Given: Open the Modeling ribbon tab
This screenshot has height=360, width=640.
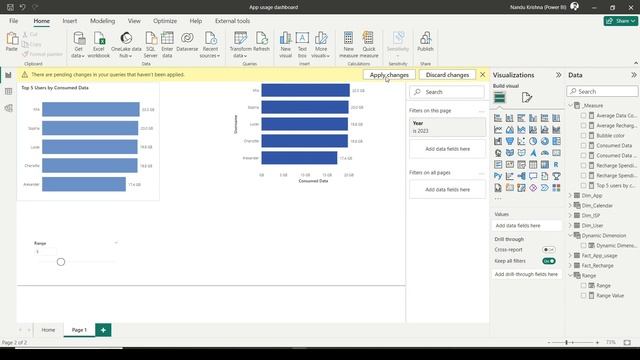Looking at the screenshot, I should point(102,21).
